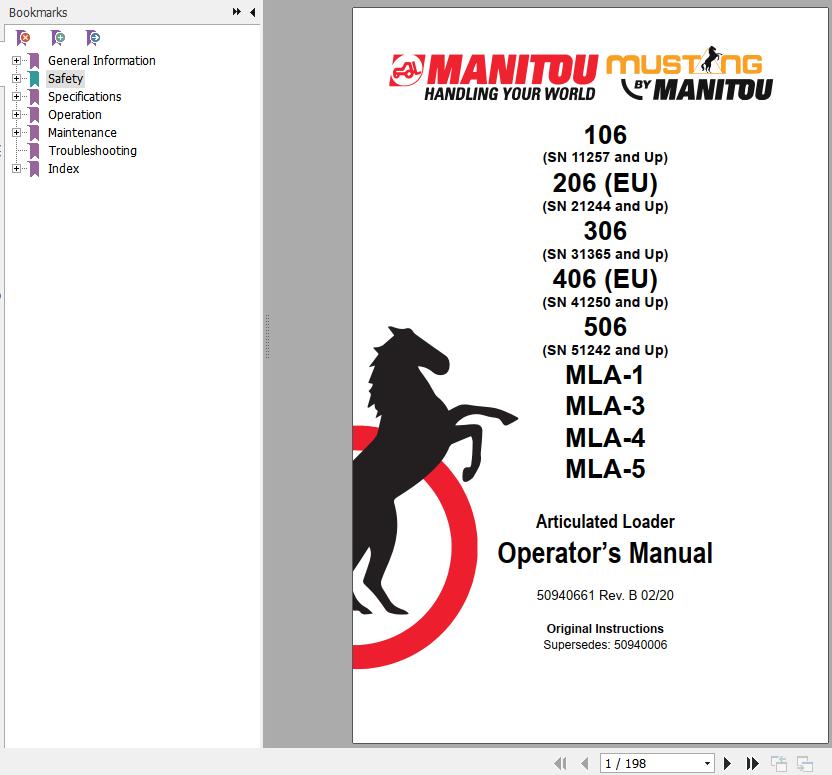This screenshot has width=832, height=775.
Task: Click the 'MLA-3' model text
Action: coord(605,406)
